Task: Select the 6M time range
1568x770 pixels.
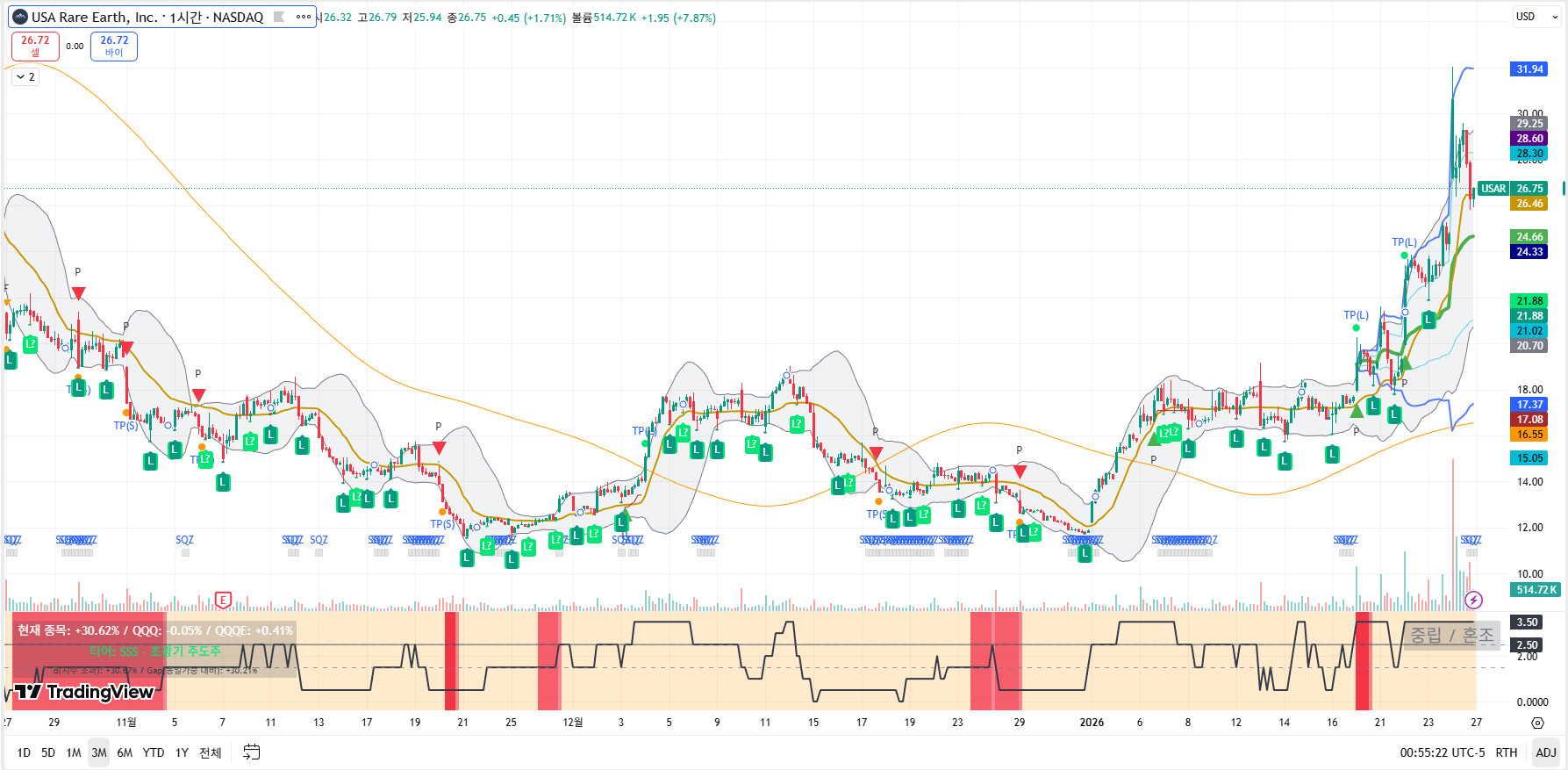Action: (125, 752)
